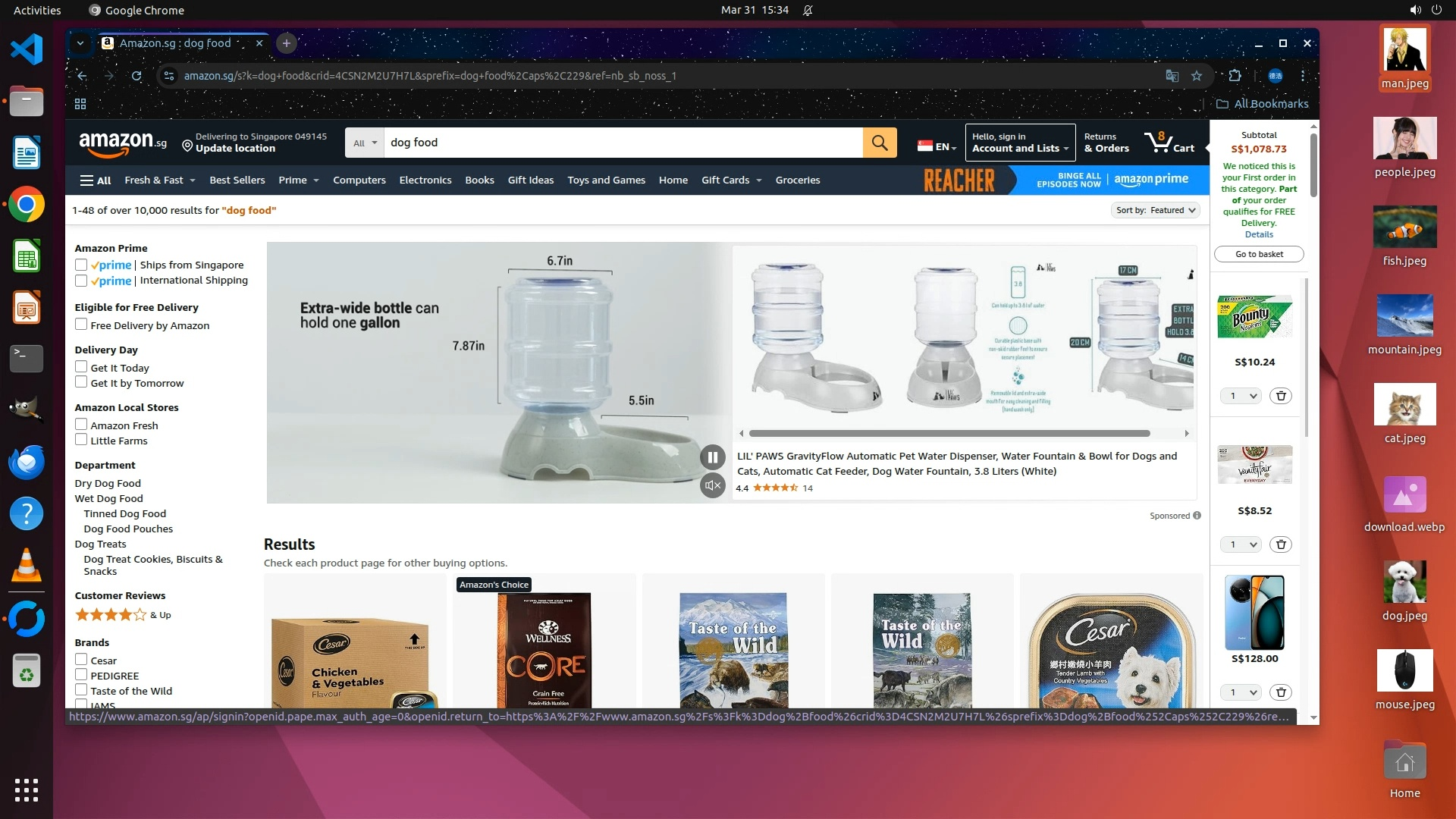Click the Translate page icon in the address bar
Image resolution: width=1456 pixels, height=819 pixels.
click(1172, 76)
